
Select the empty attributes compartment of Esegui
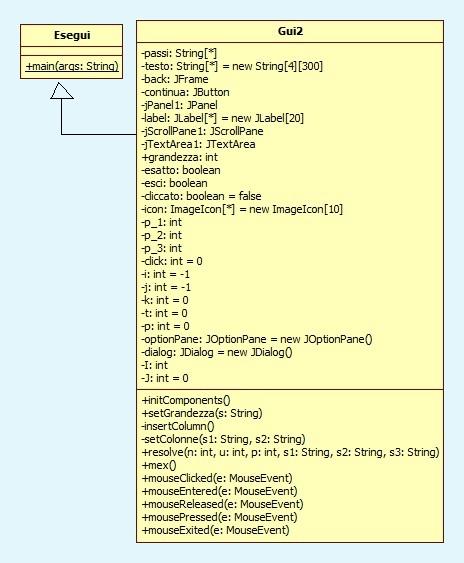click(71, 51)
